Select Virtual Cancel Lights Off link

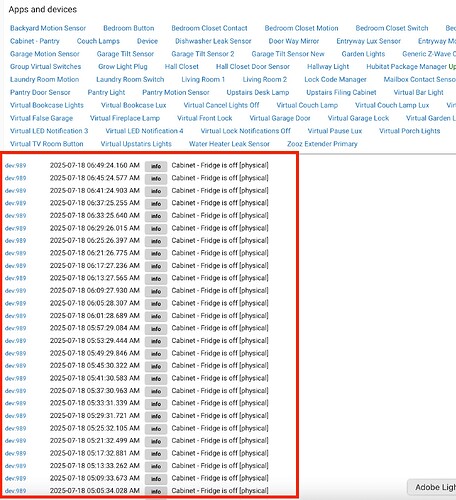click(x=221, y=105)
